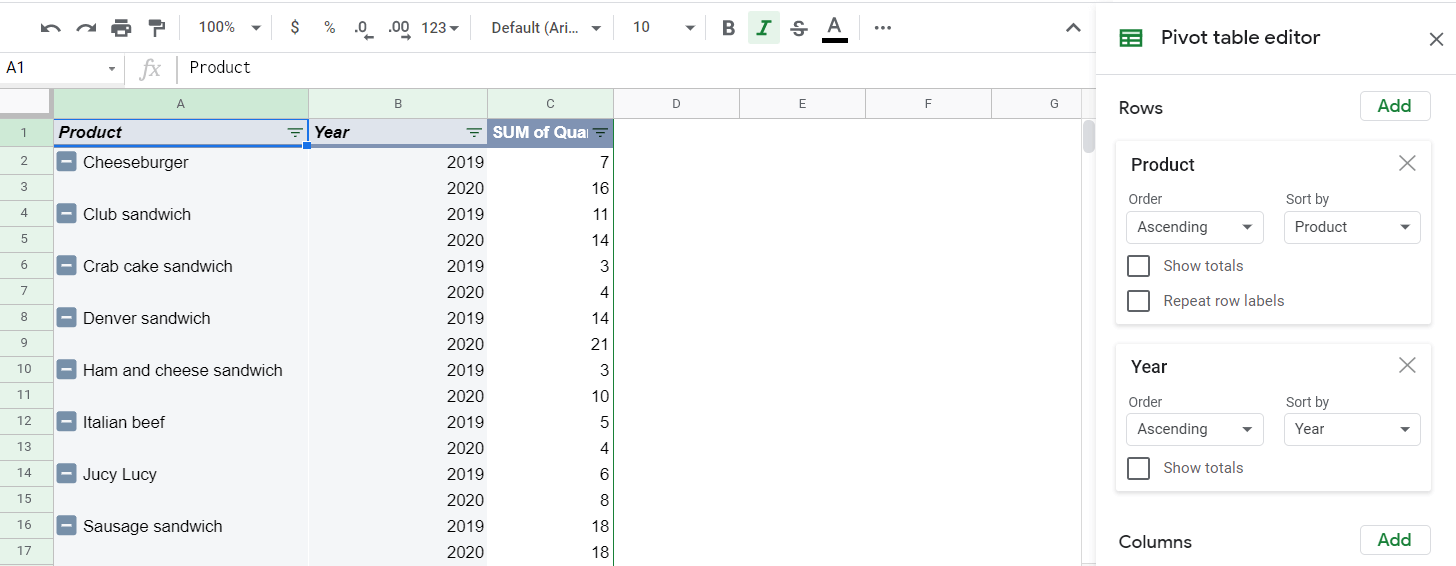Image resolution: width=1456 pixels, height=566 pixels.
Task: Open more toolbar options
Action: coord(882,28)
